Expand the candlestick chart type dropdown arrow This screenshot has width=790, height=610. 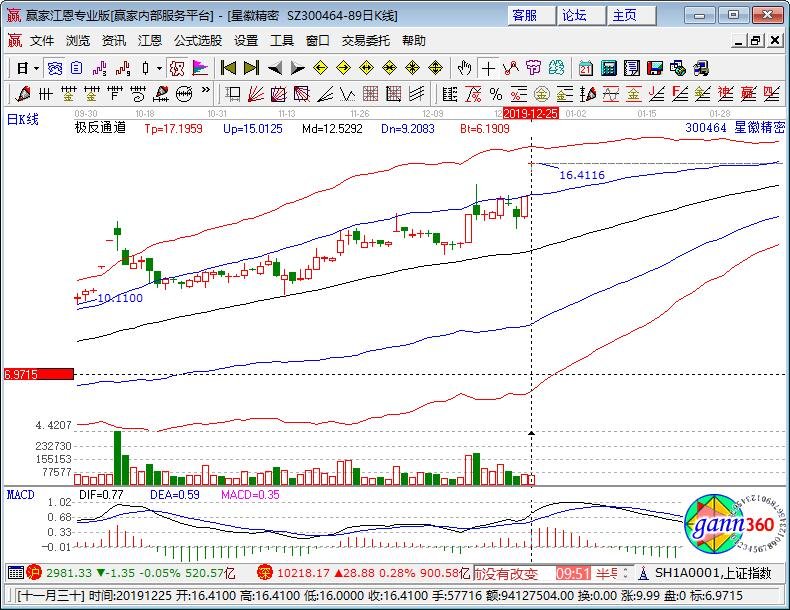[x=159, y=68]
